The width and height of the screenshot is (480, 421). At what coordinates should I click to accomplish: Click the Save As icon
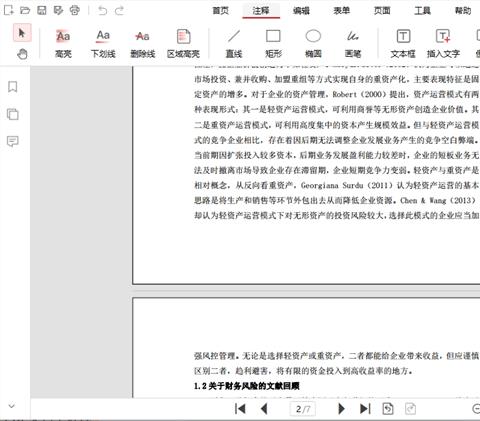tap(58, 11)
